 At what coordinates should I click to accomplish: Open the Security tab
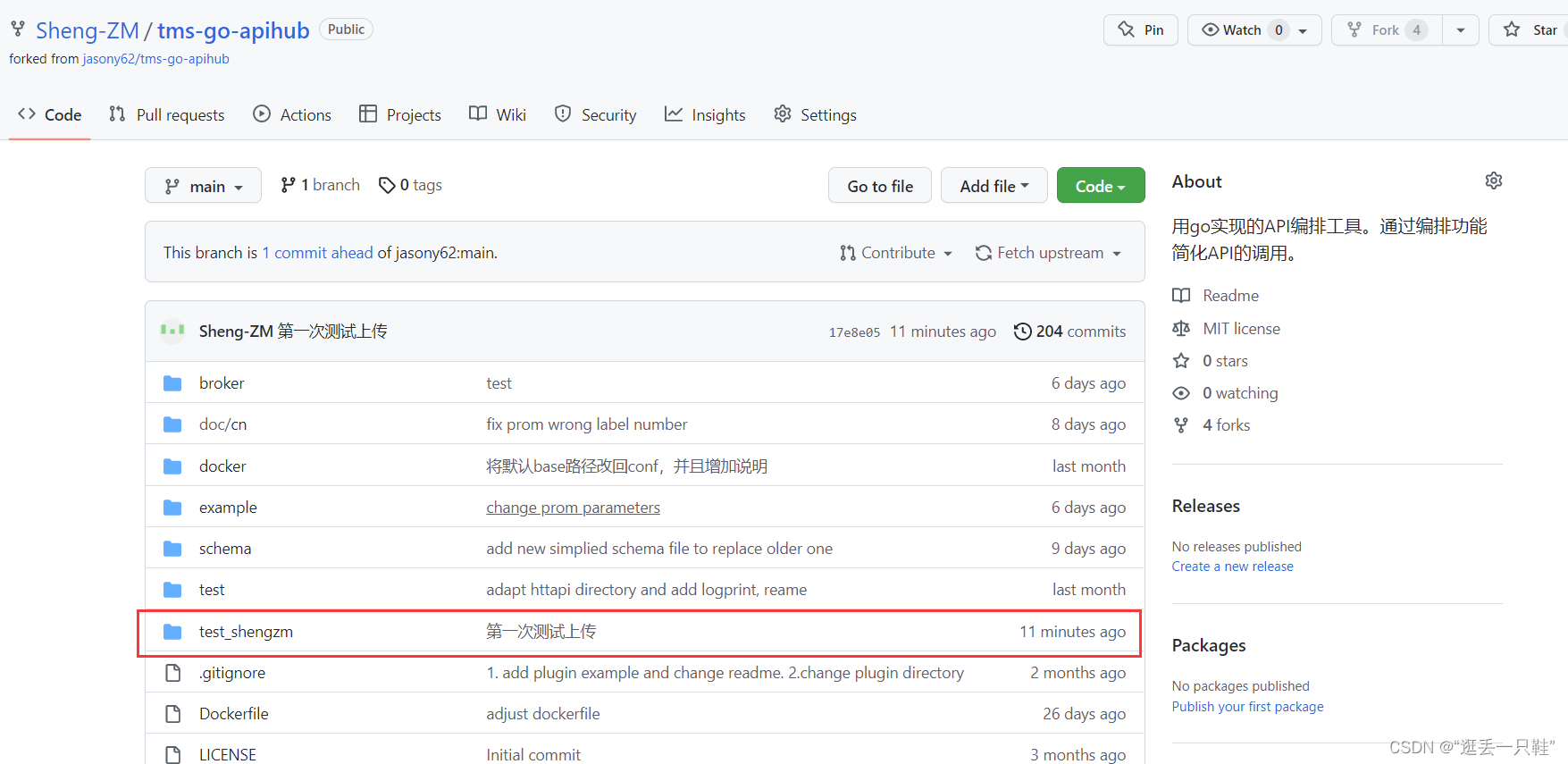(596, 115)
